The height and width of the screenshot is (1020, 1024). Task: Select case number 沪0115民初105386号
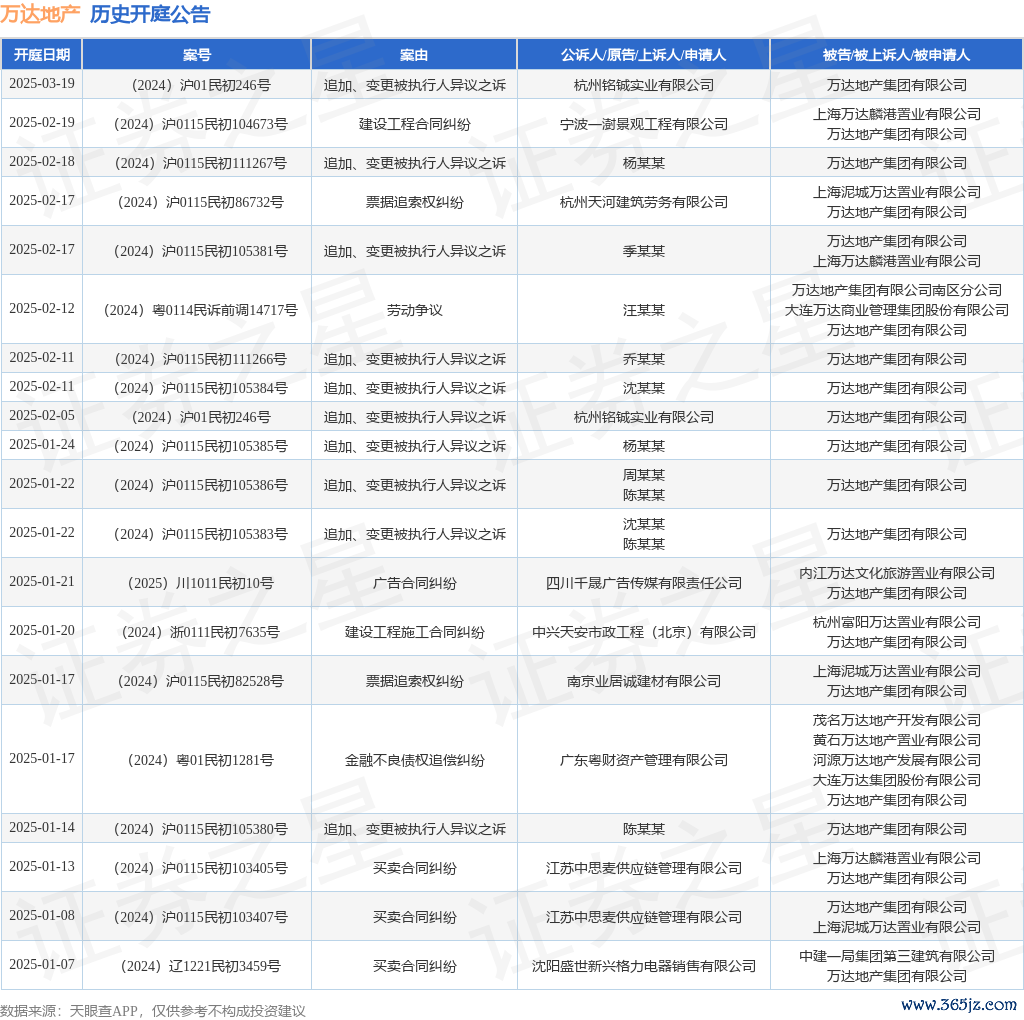(200, 485)
